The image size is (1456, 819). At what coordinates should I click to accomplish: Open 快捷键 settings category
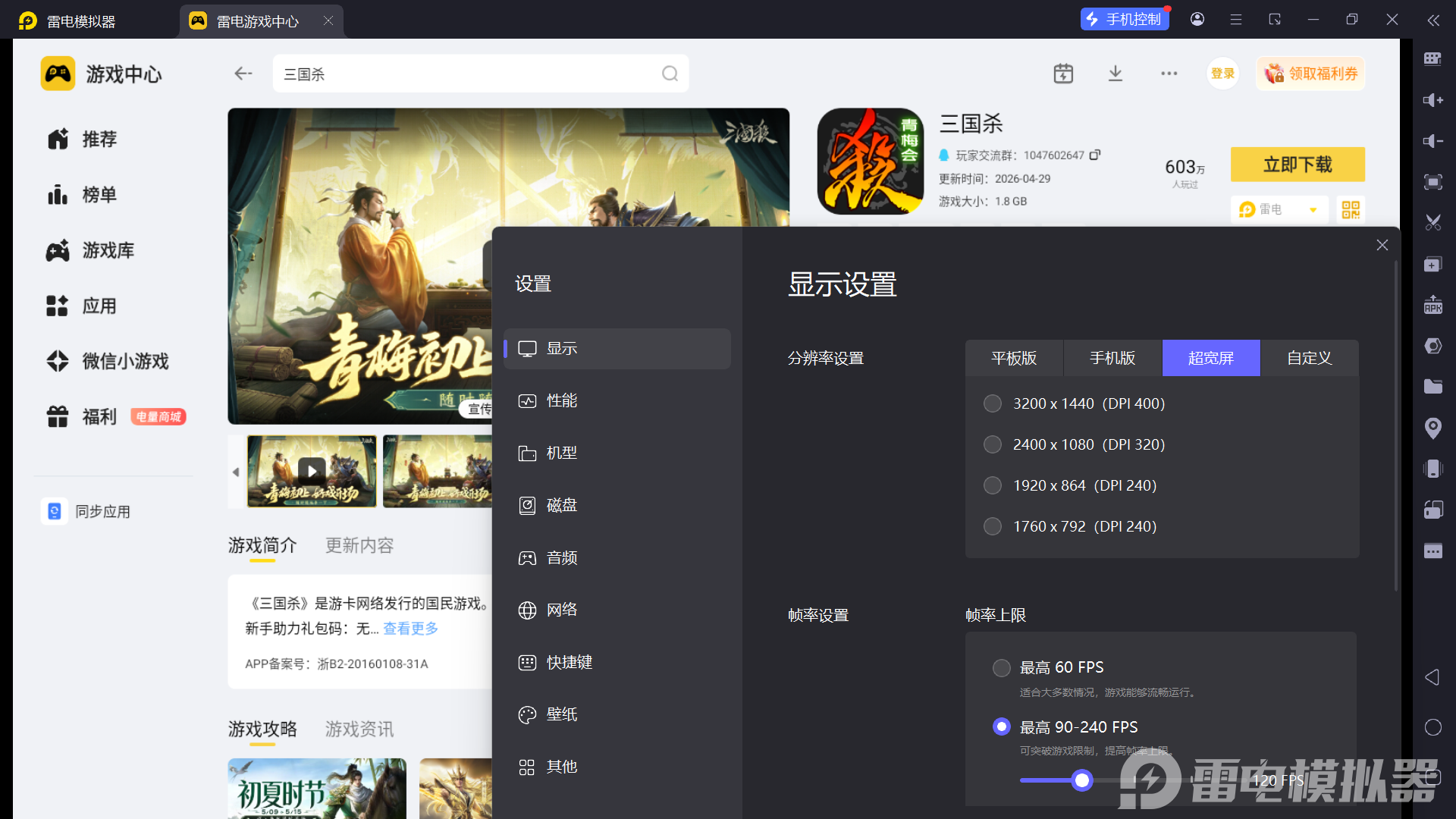click(617, 662)
